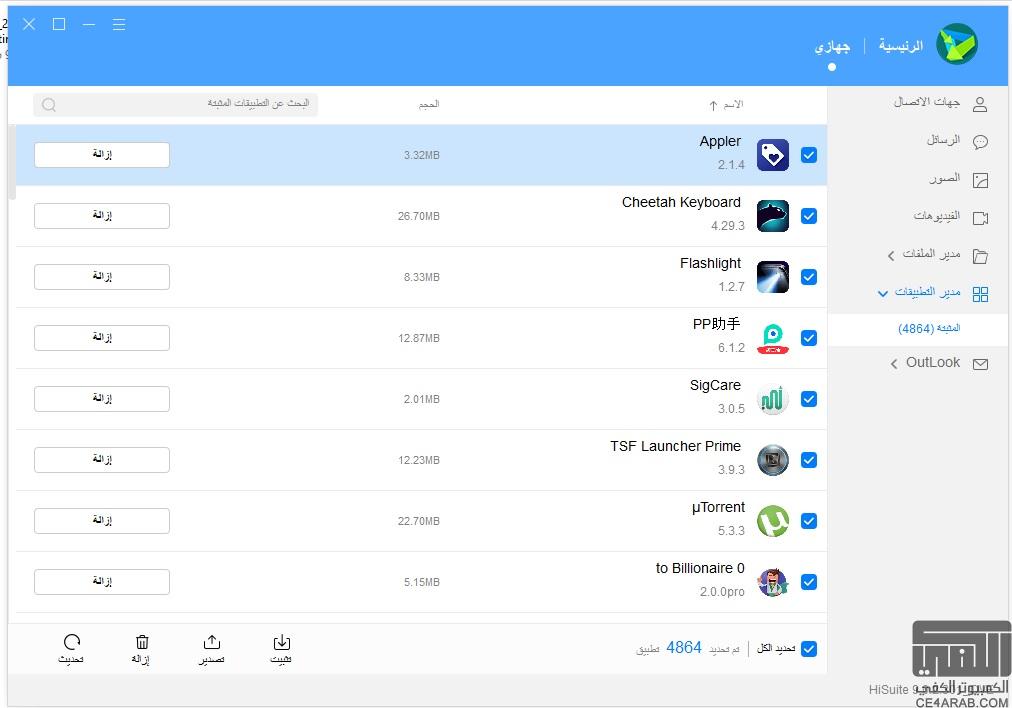Click the export upload icon in bottom toolbar
Screen dimensions: 1012x708
[212, 642]
